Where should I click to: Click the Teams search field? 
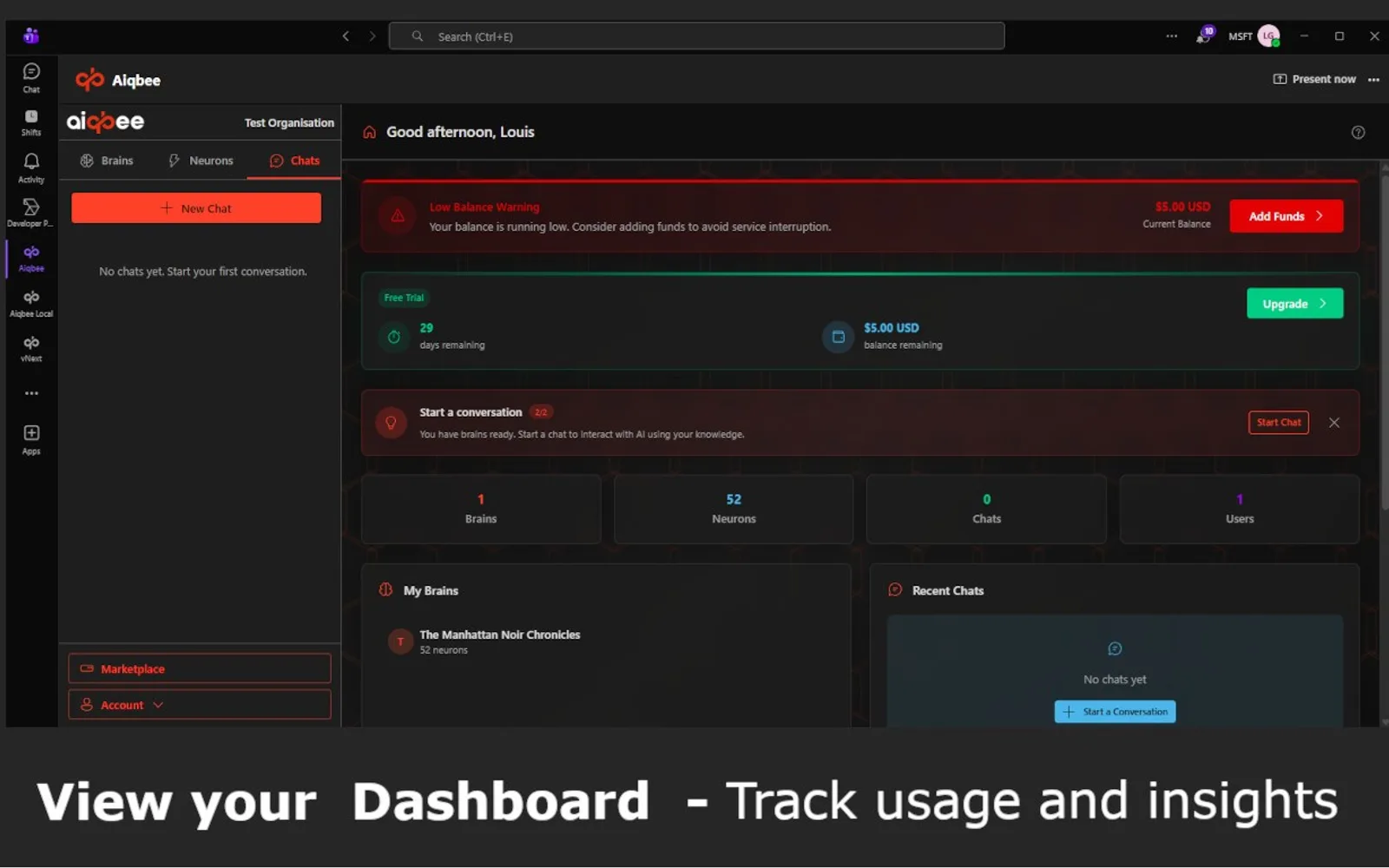(696, 36)
